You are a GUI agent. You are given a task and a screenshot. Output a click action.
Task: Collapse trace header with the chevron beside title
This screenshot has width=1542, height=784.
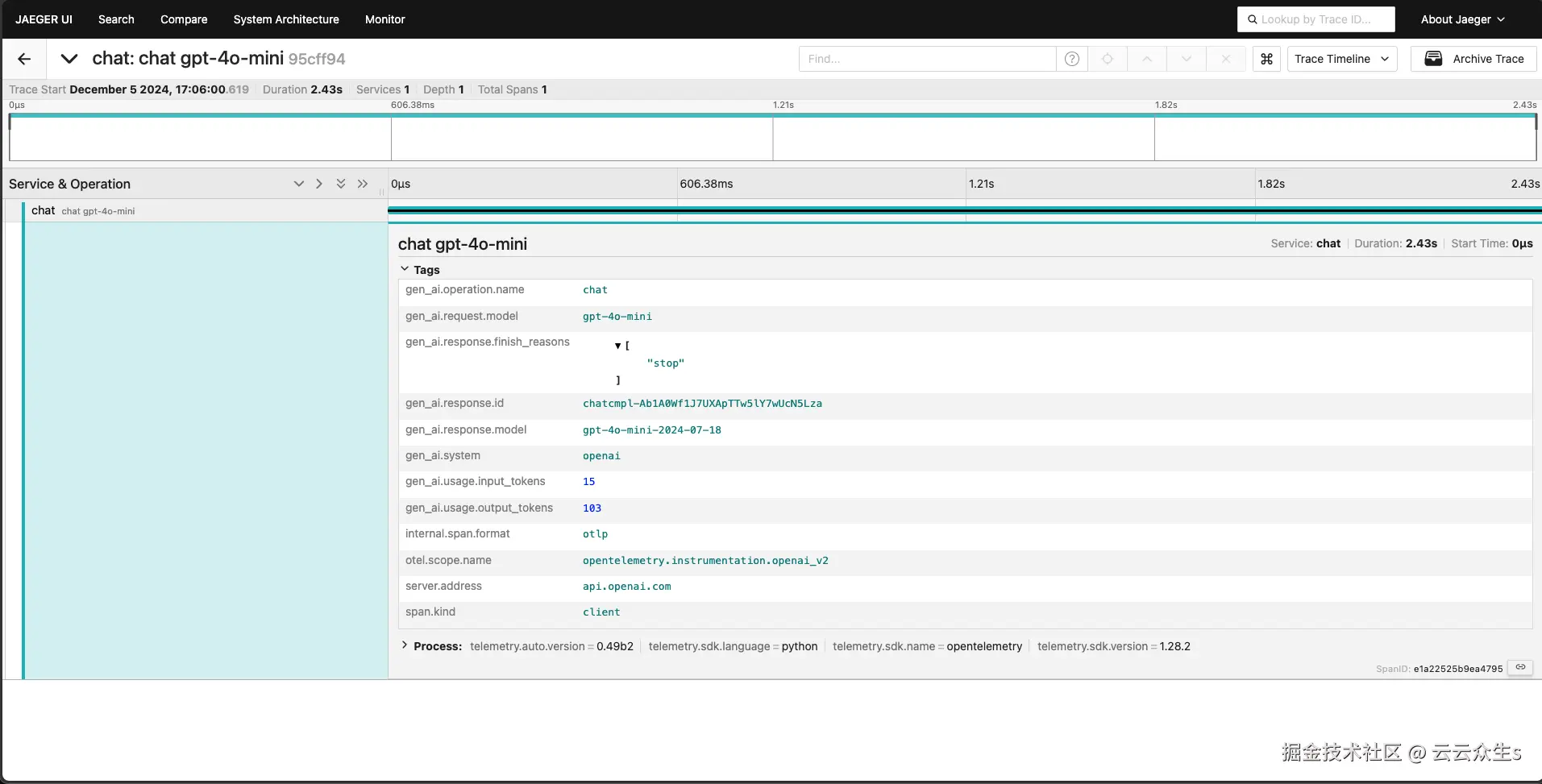69,59
